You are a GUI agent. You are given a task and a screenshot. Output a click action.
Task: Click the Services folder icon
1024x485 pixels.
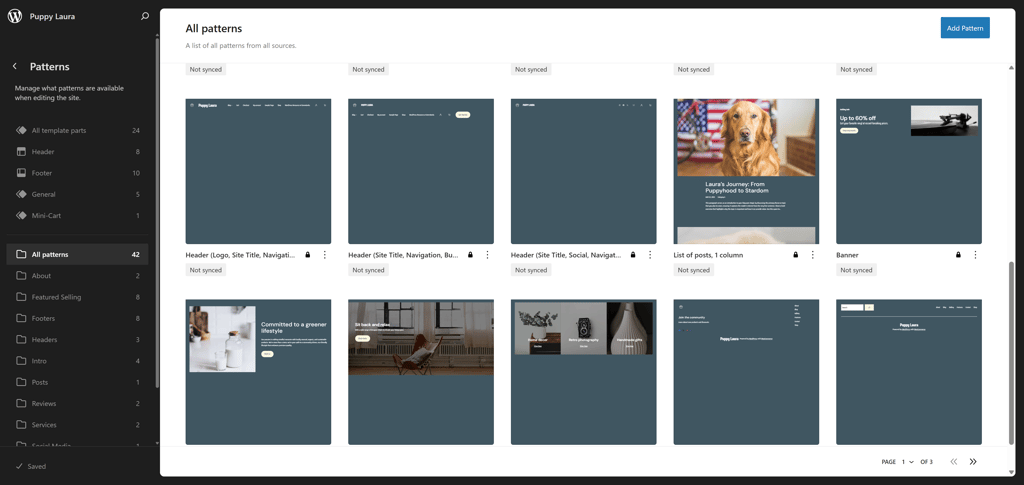[x=21, y=425]
